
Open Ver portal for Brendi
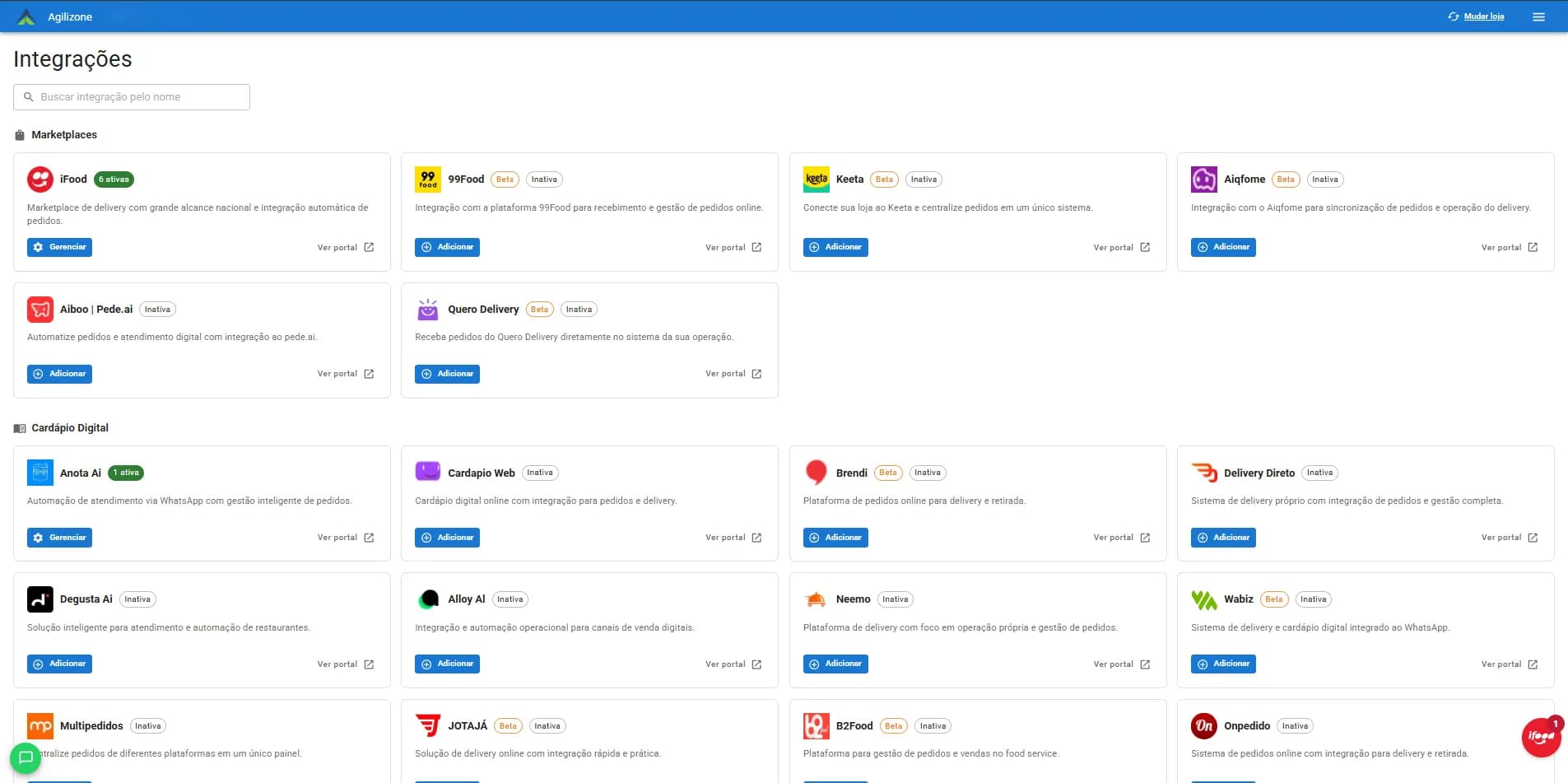click(x=1122, y=538)
